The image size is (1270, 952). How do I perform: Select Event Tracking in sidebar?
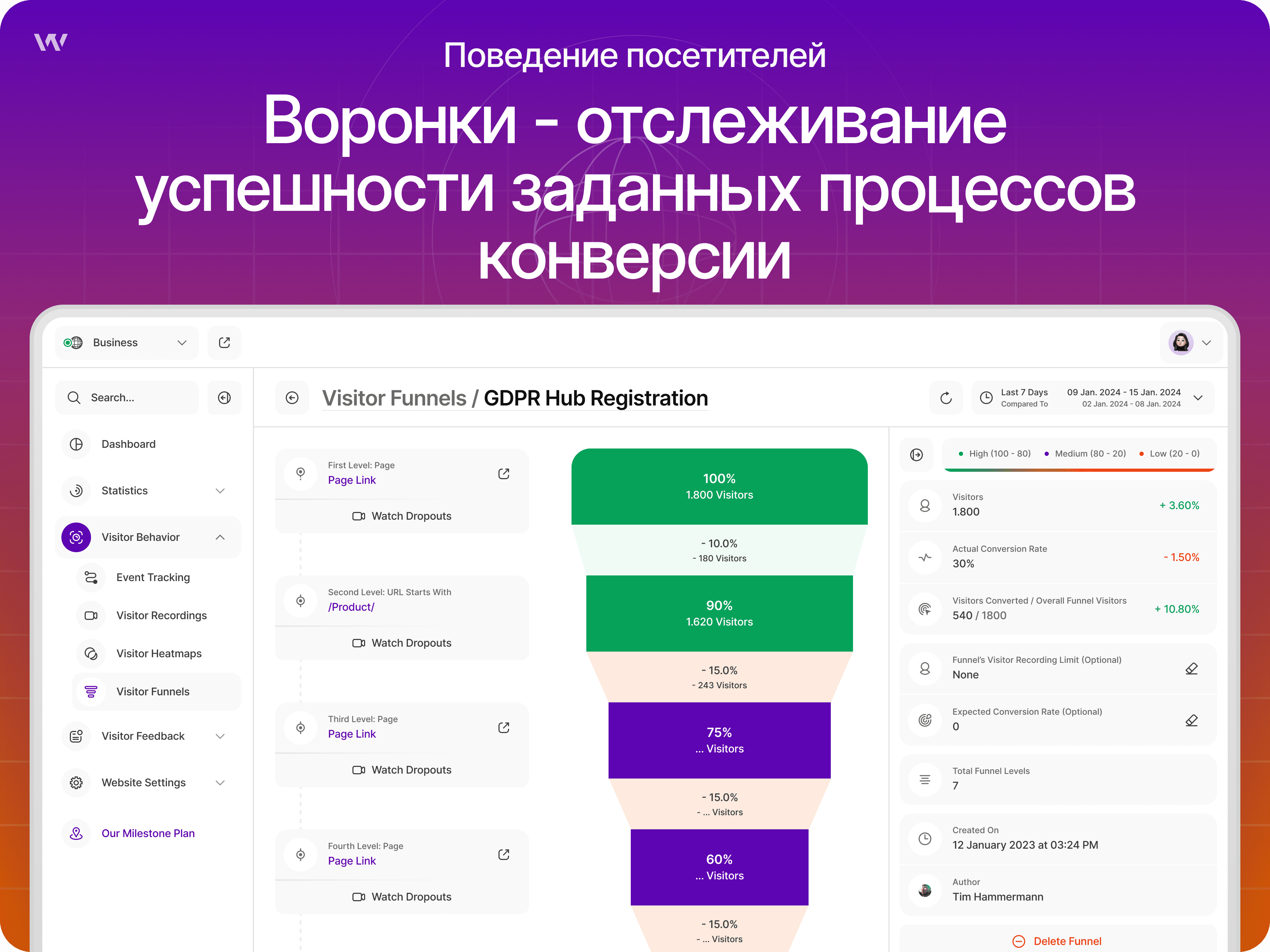point(156,577)
